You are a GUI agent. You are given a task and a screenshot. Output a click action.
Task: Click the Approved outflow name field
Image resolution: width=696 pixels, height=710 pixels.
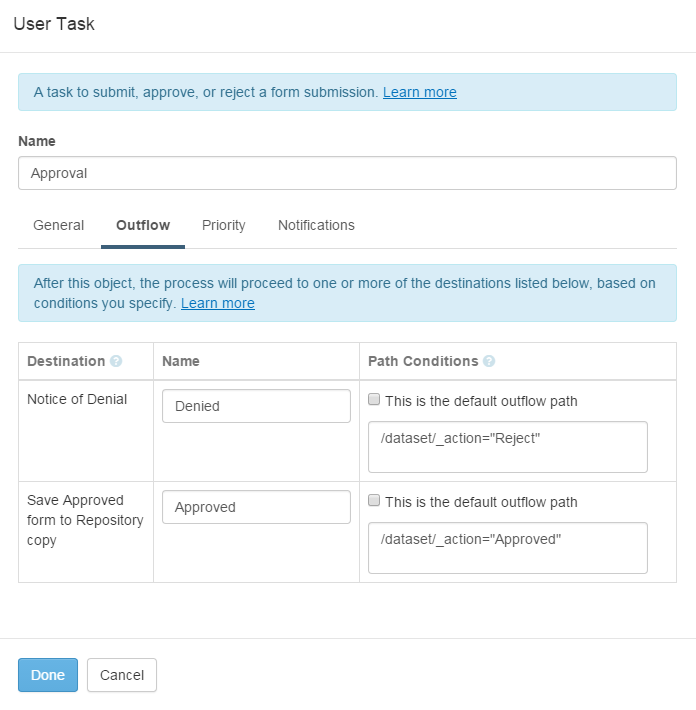coord(256,507)
